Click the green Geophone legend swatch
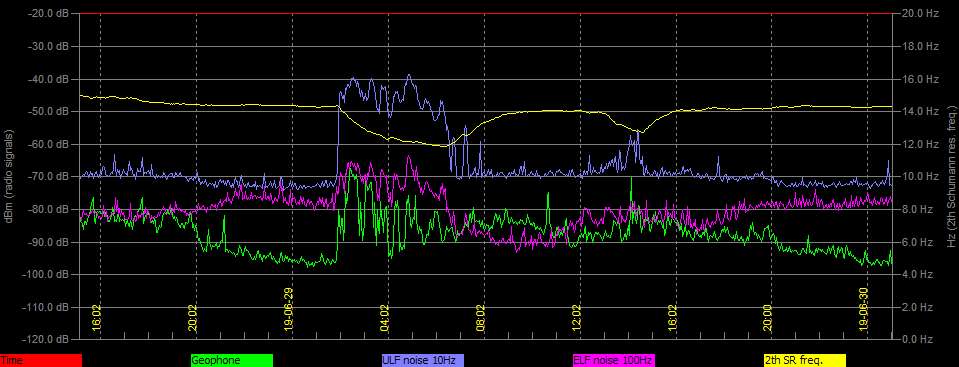Image resolution: width=959 pixels, height=367 pixels. 232,360
